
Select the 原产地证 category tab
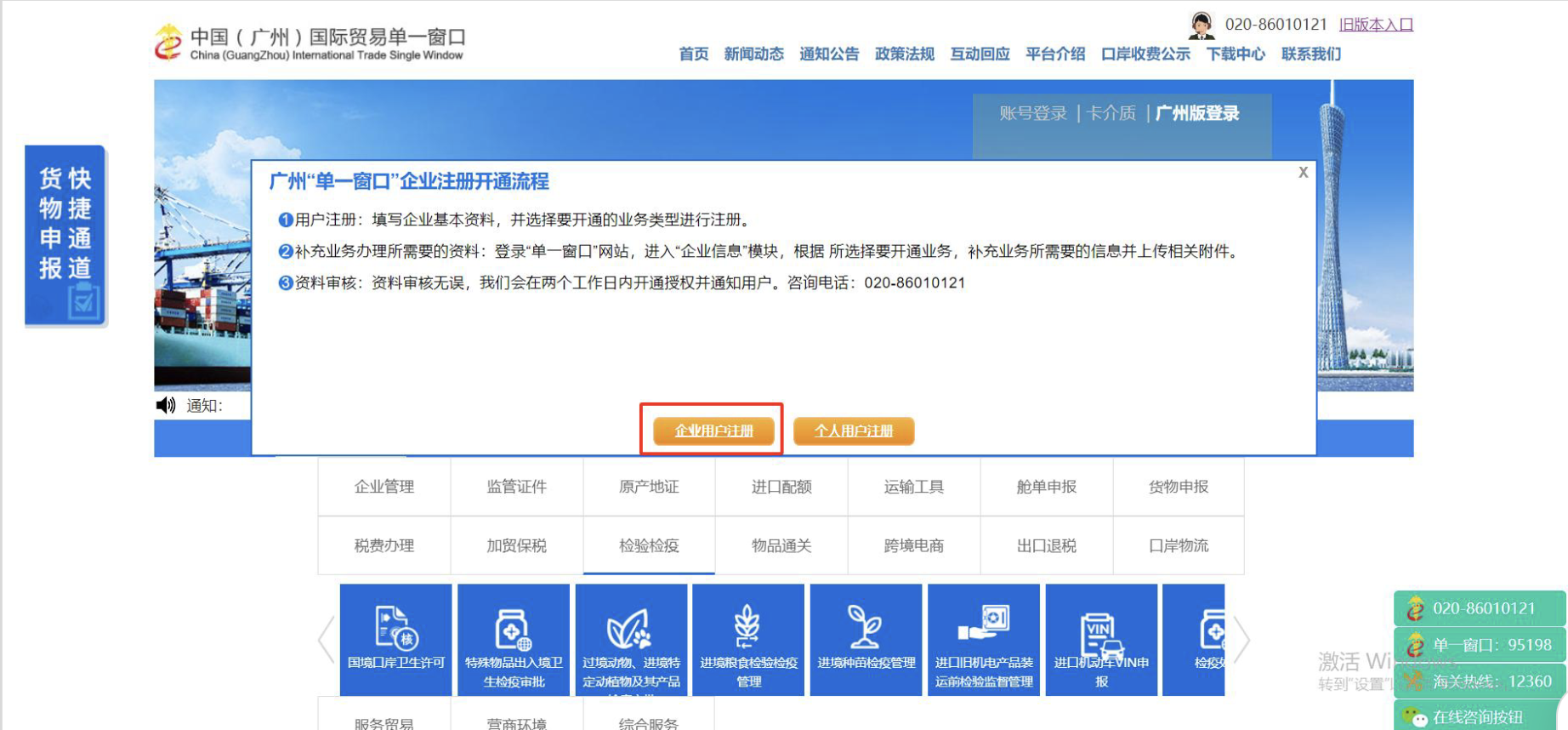pos(649,487)
